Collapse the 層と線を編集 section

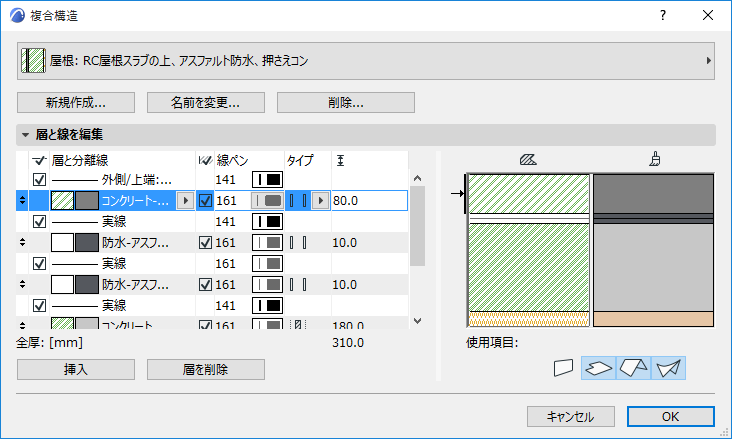26,135
